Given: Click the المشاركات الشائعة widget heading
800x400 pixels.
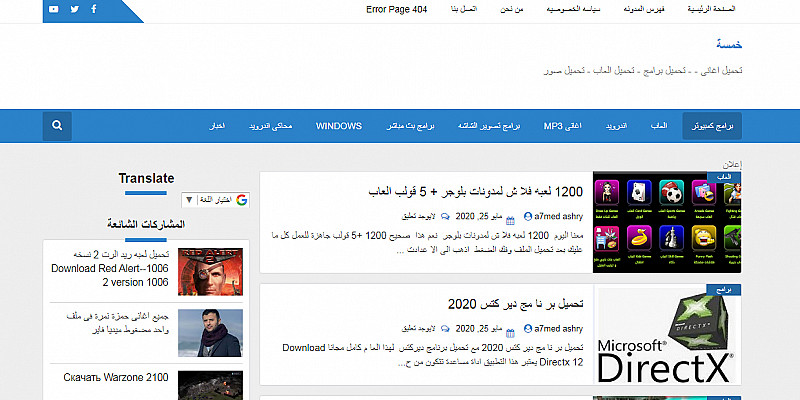Looking at the screenshot, I should pyautogui.click(x=146, y=224).
